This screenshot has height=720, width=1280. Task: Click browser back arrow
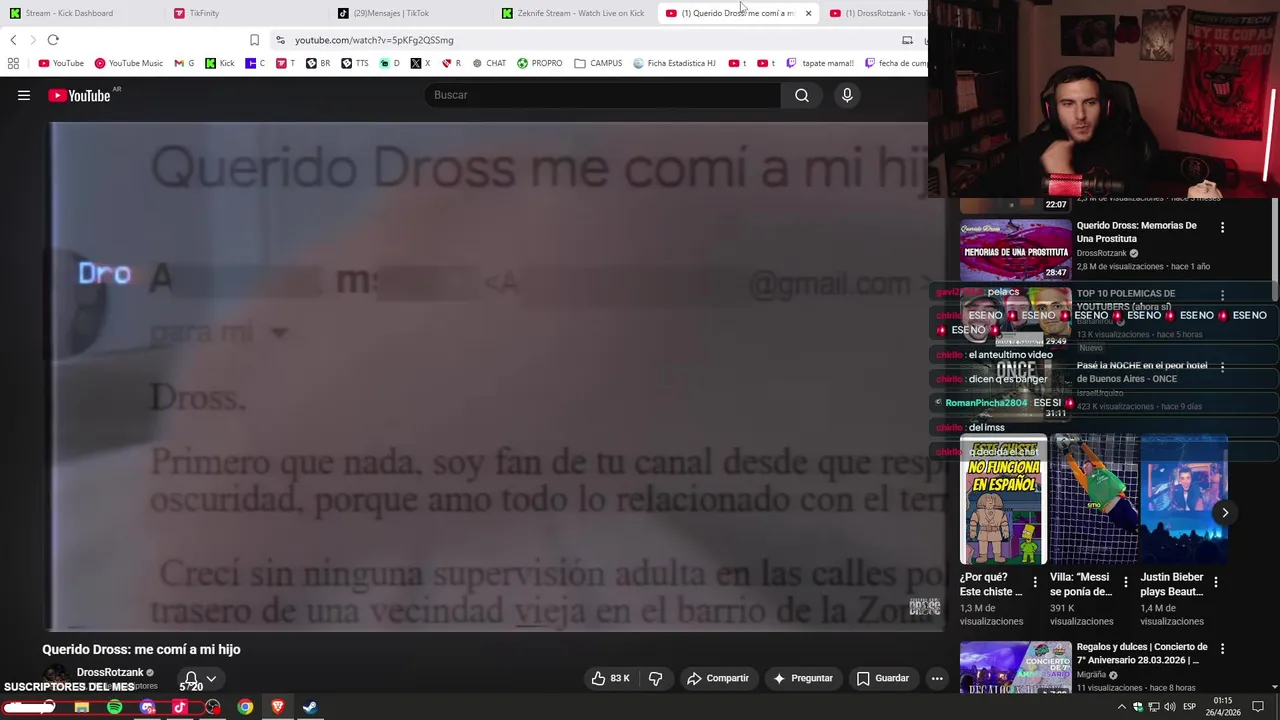click(x=13, y=40)
